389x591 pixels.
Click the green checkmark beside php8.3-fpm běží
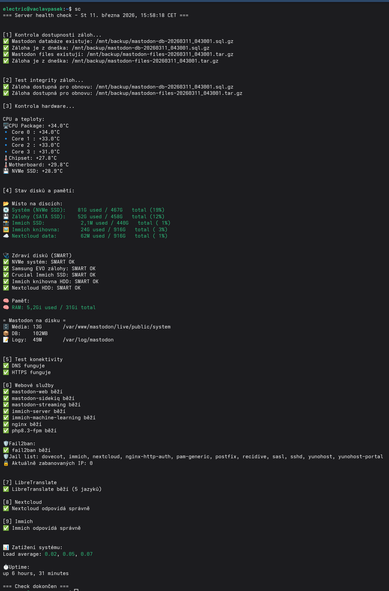[6, 430]
